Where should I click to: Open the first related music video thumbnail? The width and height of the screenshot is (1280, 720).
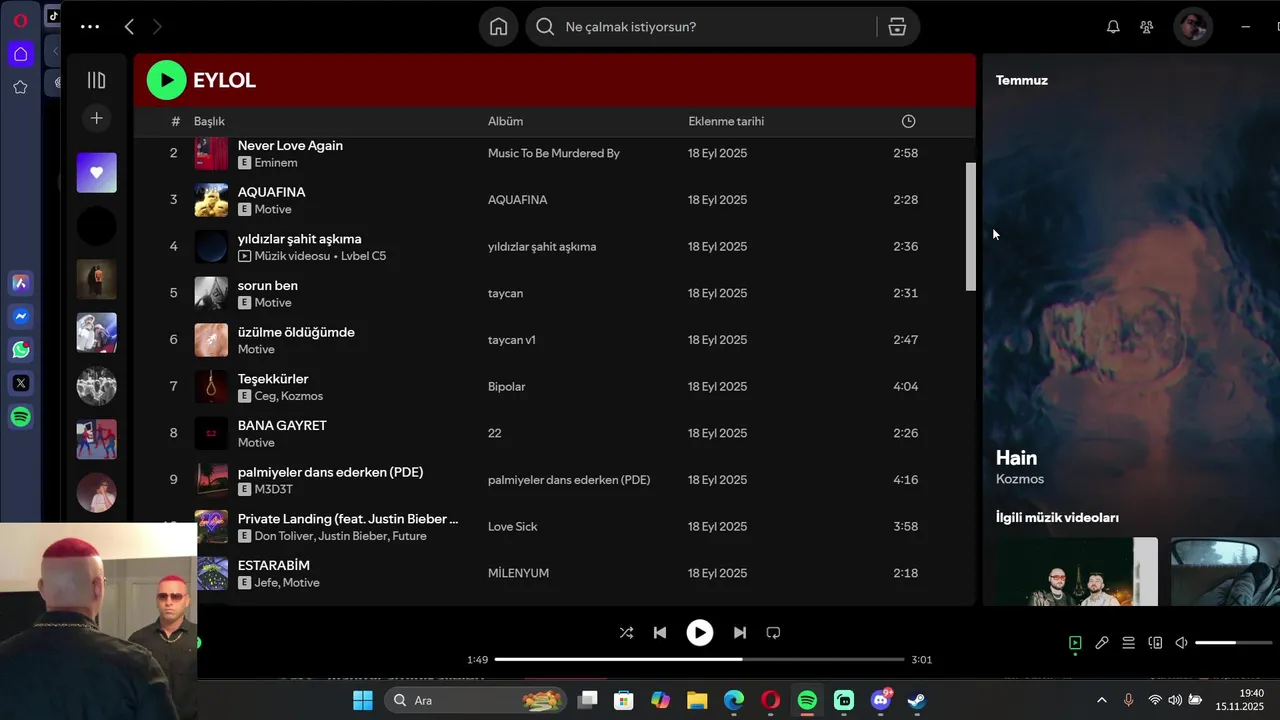(x=1076, y=571)
